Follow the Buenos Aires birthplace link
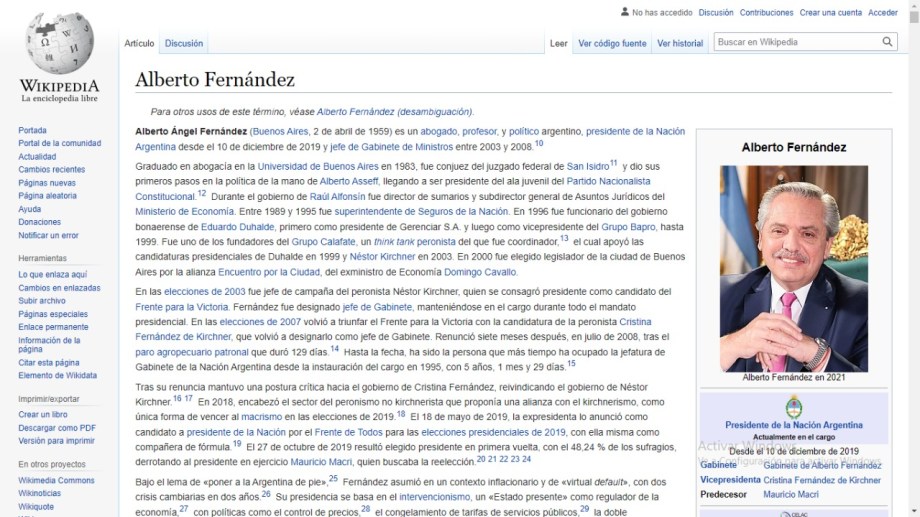The width and height of the screenshot is (920, 517). (280, 131)
